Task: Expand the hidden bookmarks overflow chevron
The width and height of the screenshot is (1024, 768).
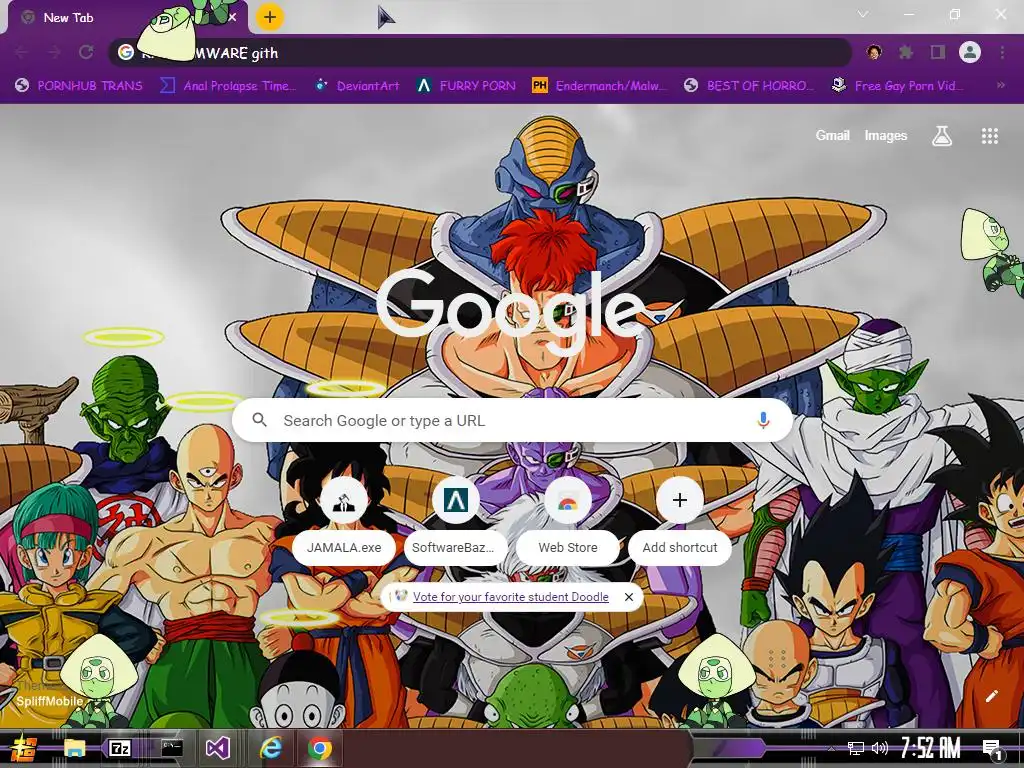Action: 1000,86
